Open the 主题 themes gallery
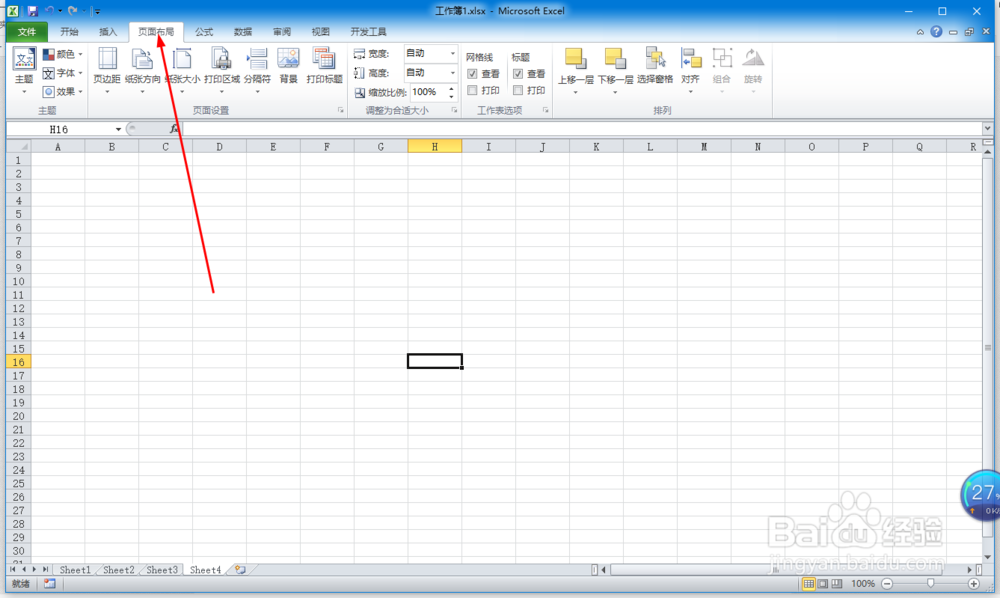This screenshot has height=598, width=1000. coord(24,69)
